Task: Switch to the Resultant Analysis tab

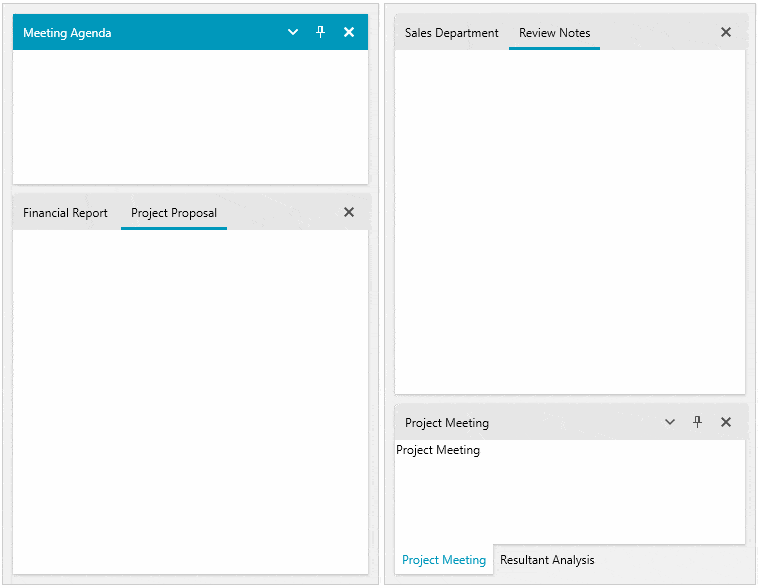Action: [x=547, y=559]
